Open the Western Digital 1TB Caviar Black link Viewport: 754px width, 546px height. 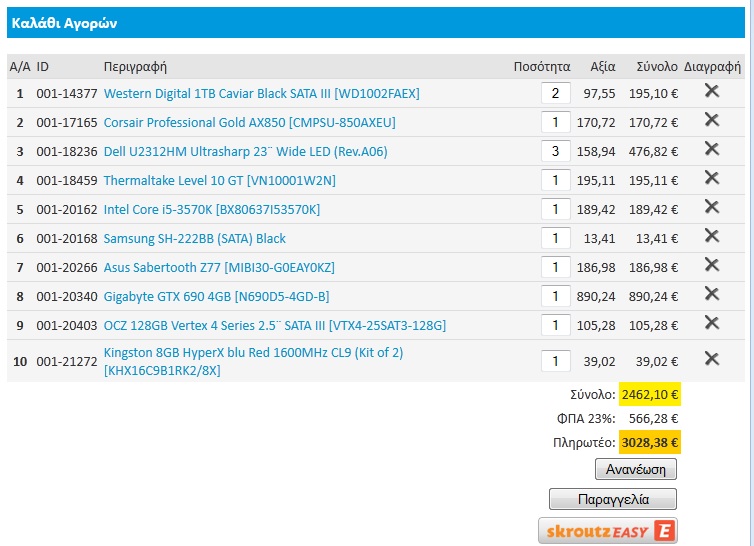point(262,93)
